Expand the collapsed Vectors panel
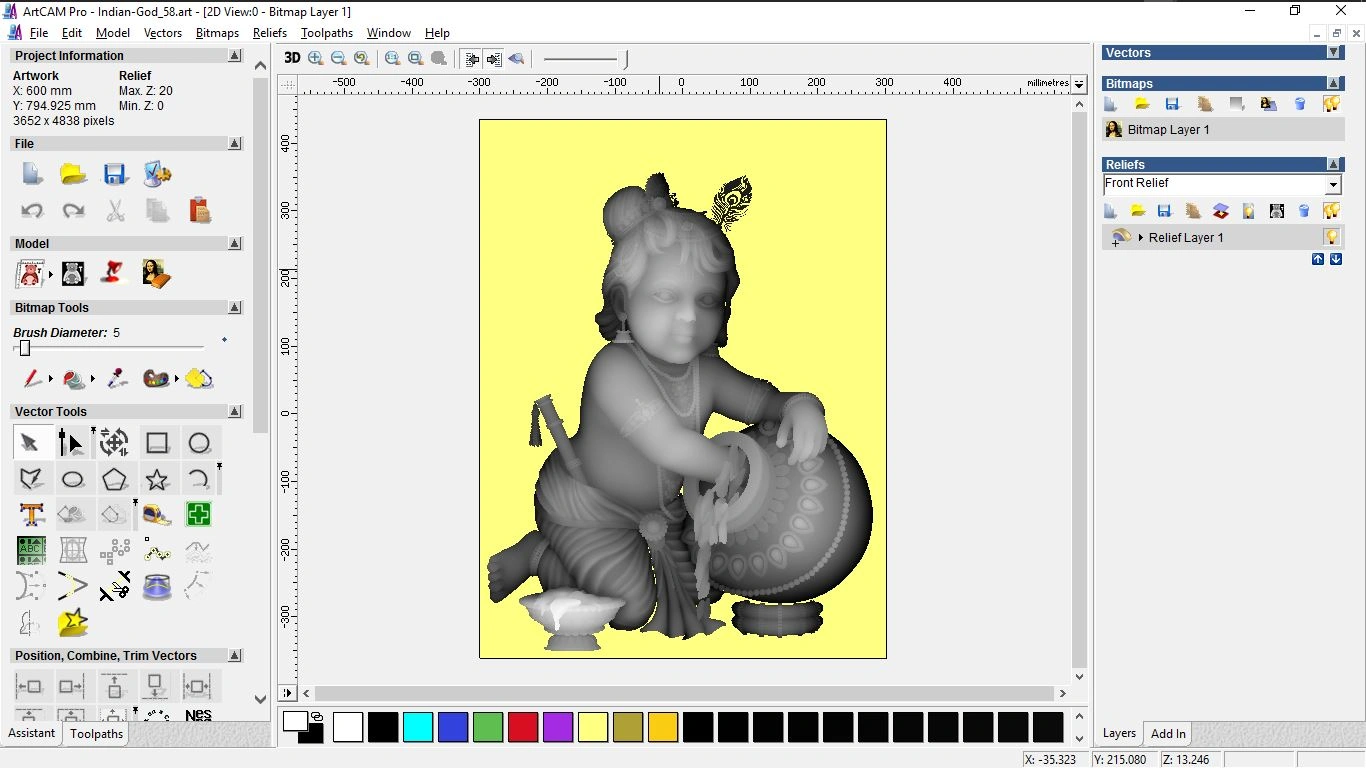The width and height of the screenshot is (1366, 768). point(1333,52)
